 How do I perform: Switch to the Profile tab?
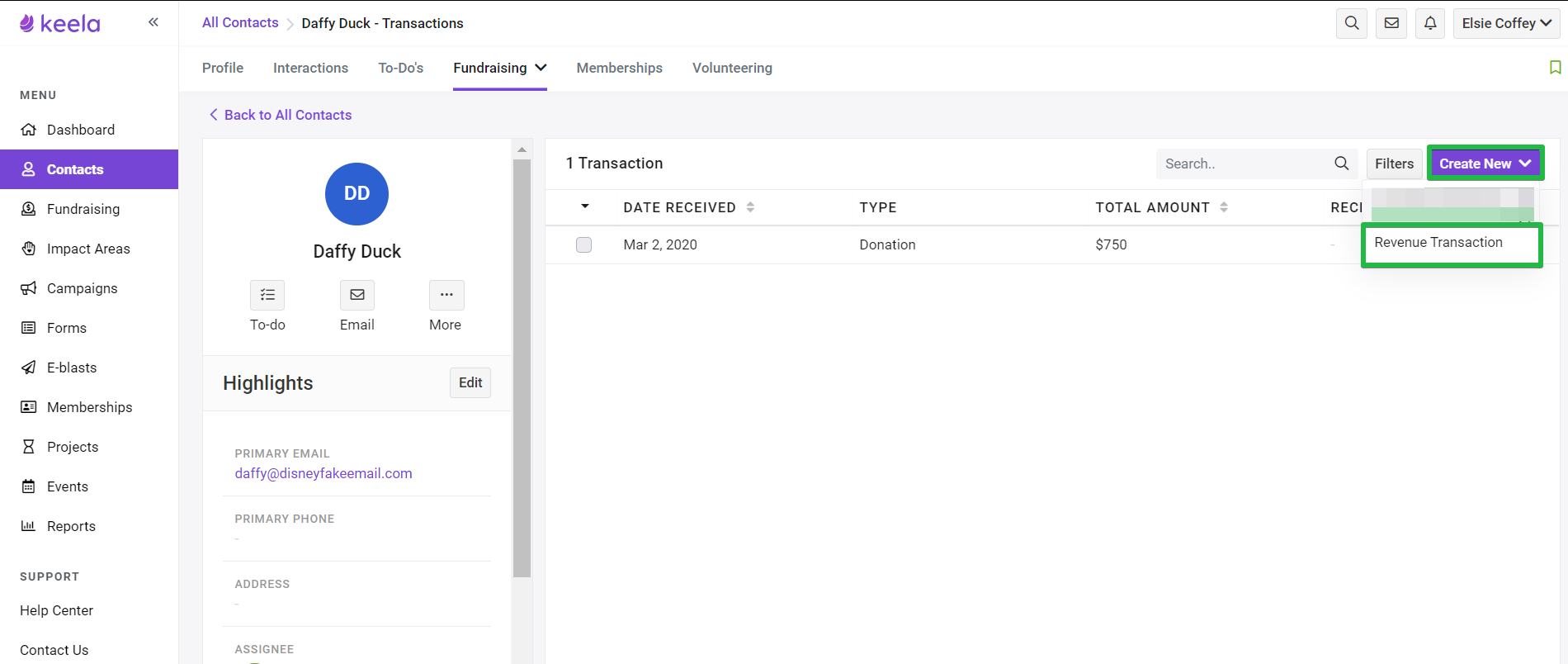click(223, 68)
